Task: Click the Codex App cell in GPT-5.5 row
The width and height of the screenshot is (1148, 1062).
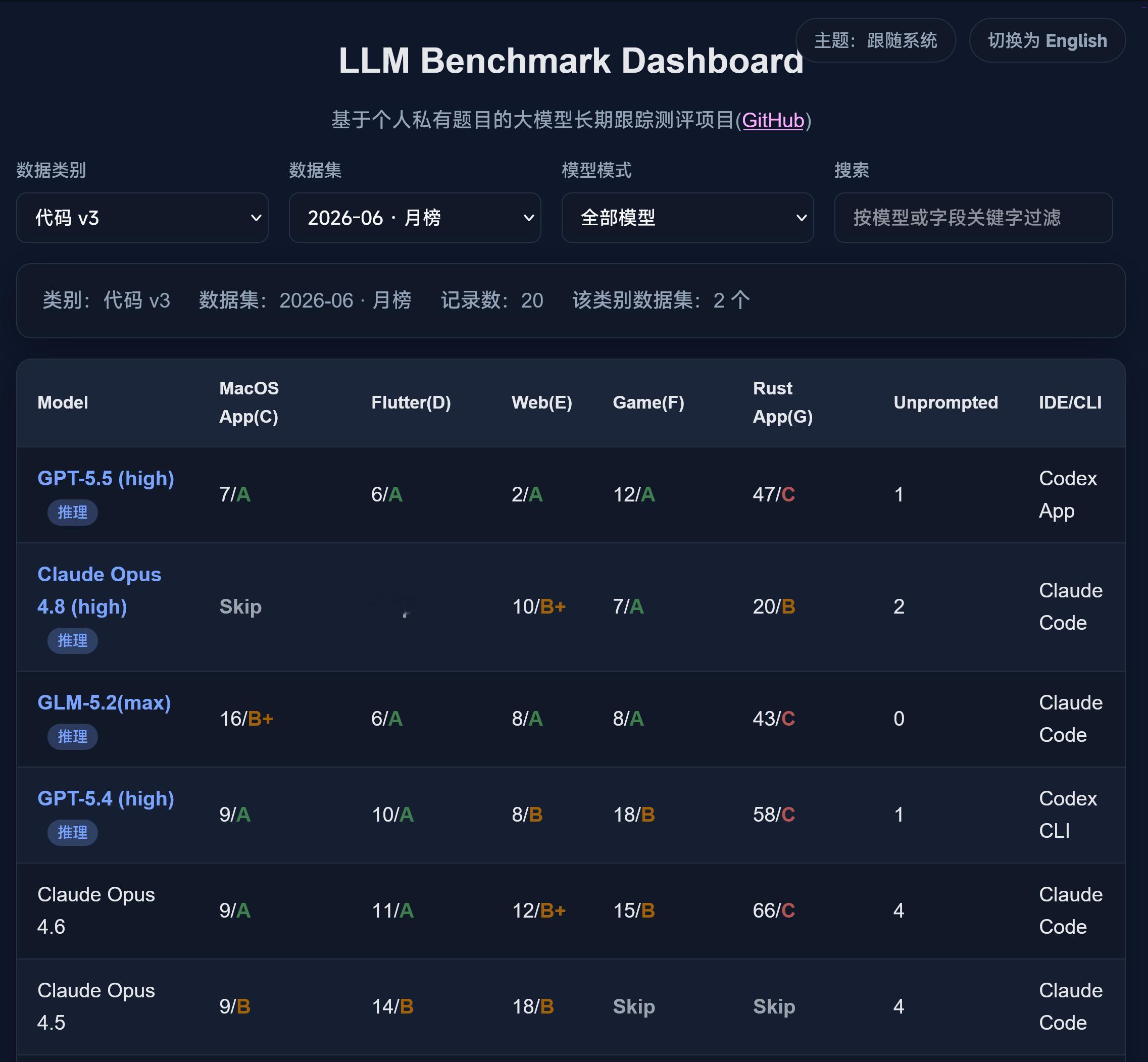Action: pyautogui.click(x=1068, y=495)
